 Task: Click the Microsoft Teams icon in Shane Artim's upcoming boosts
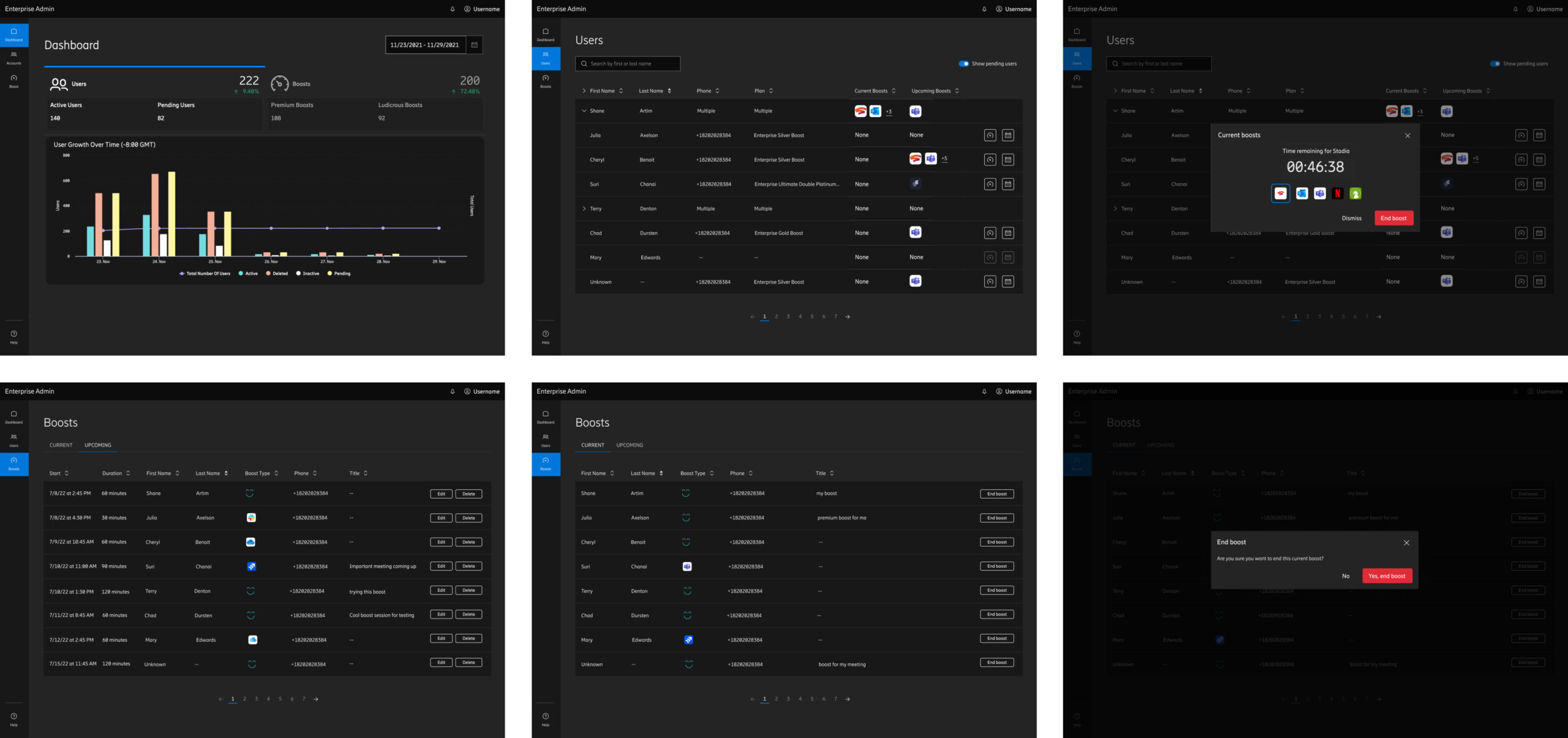pyautogui.click(x=914, y=111)
